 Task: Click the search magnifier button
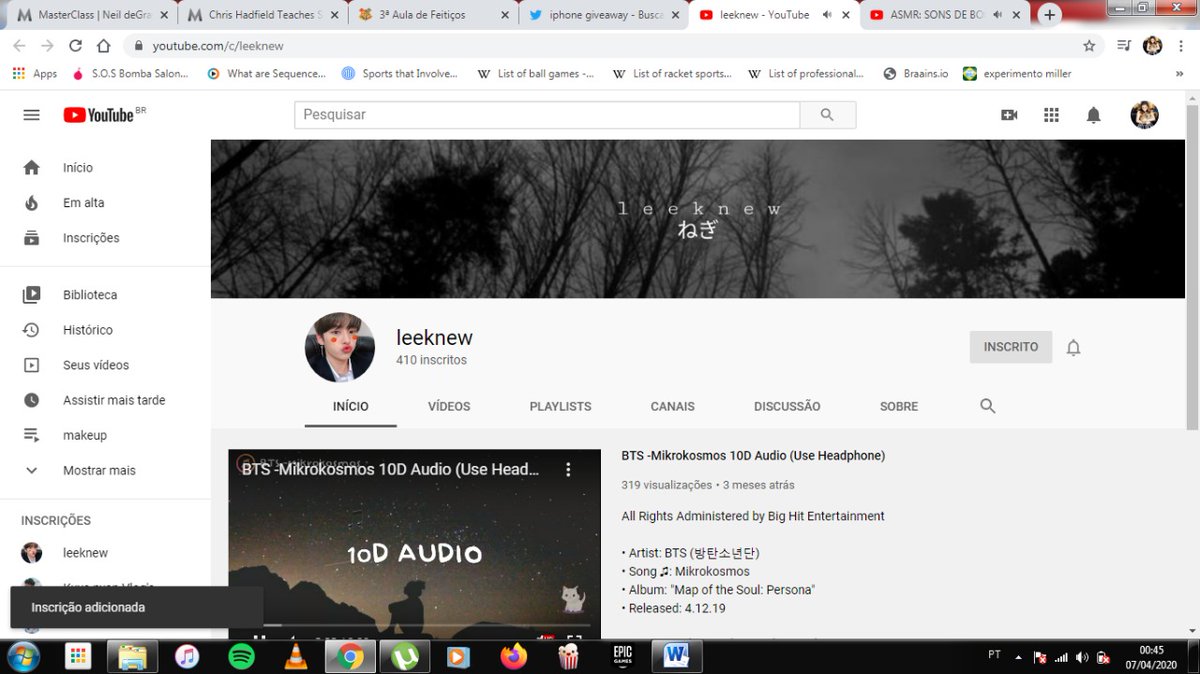827,115
